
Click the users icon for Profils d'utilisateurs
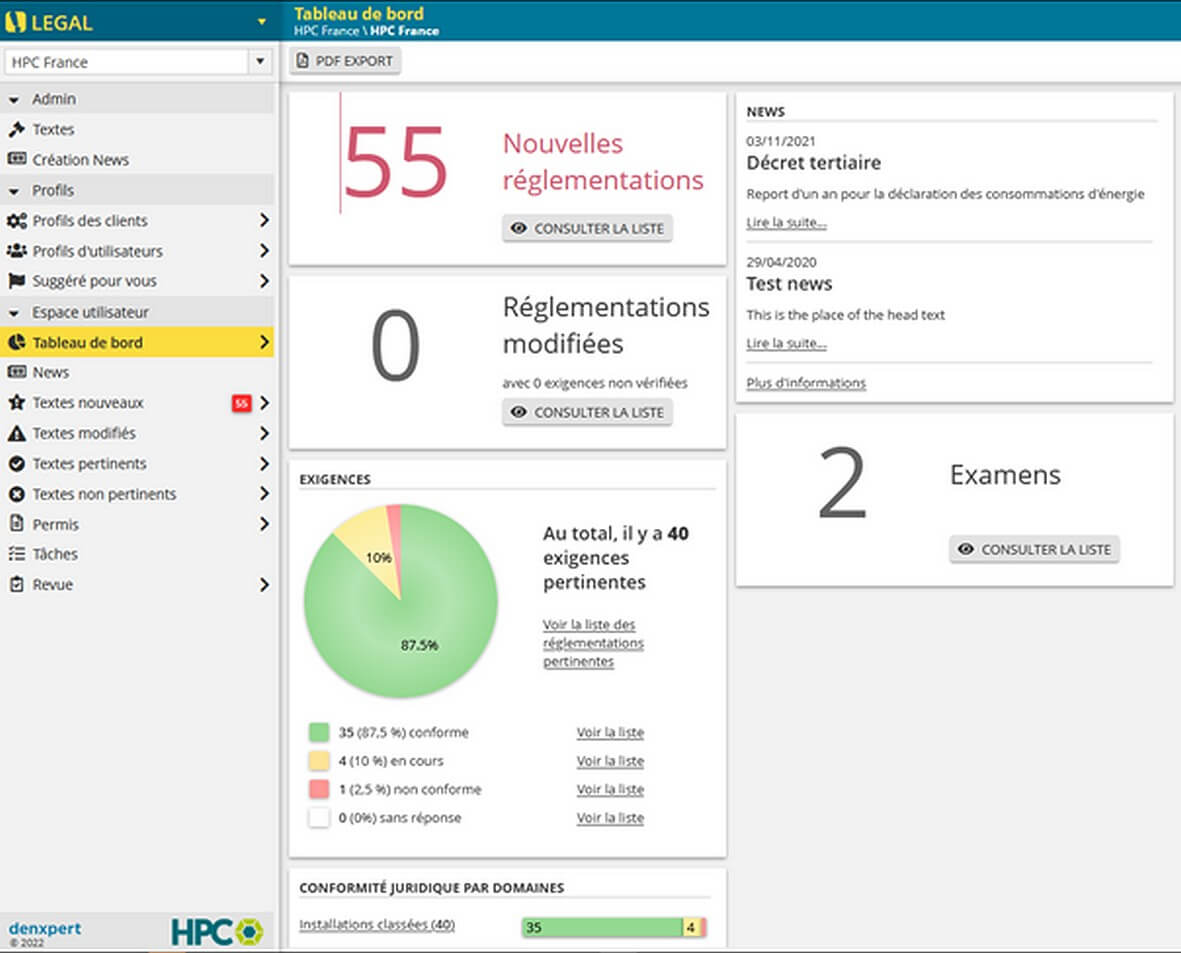(x=16, y=251)
